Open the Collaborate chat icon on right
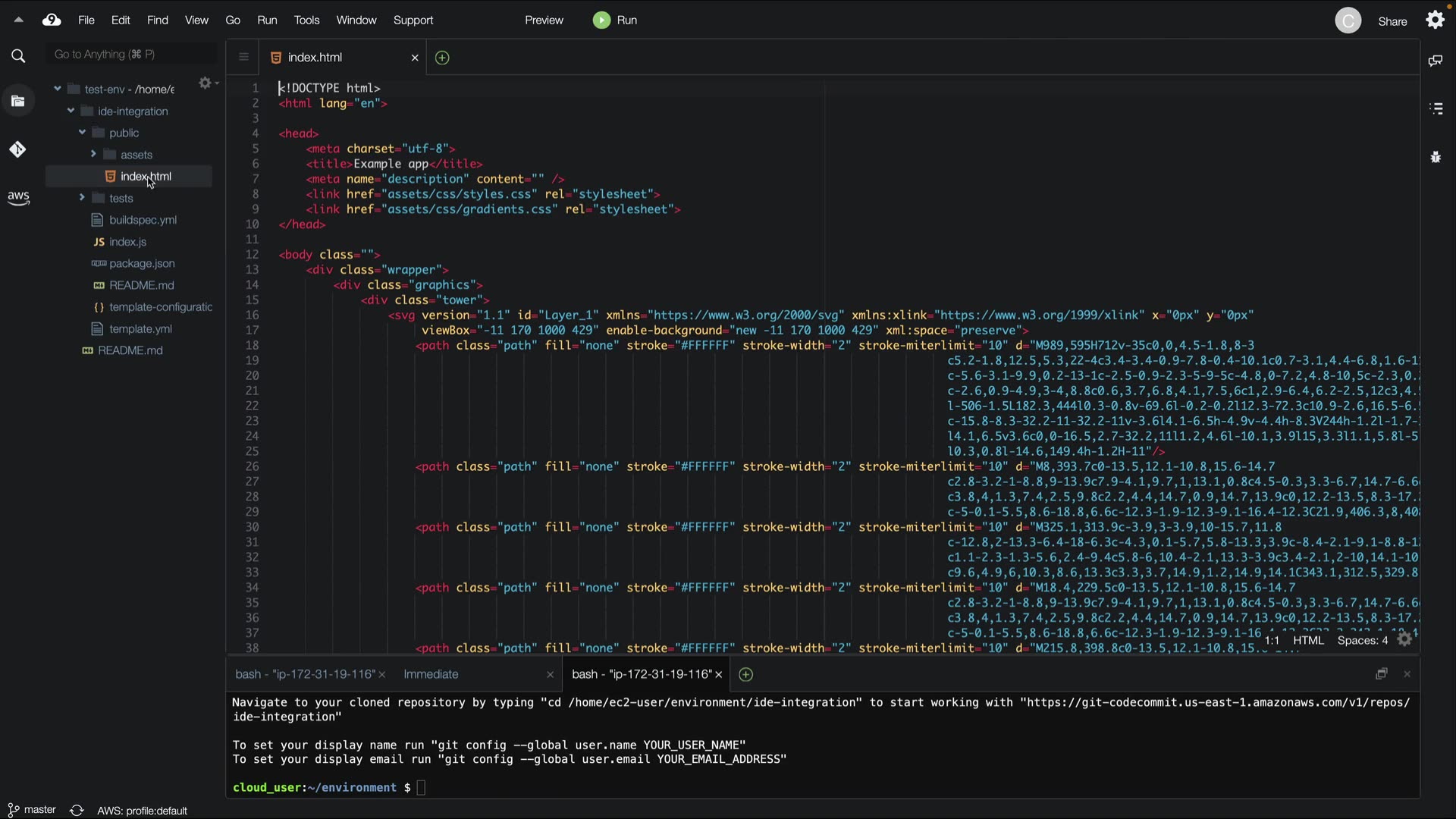The width and height of the screenshot is (1456, 819). click(x=1436, y=61)
